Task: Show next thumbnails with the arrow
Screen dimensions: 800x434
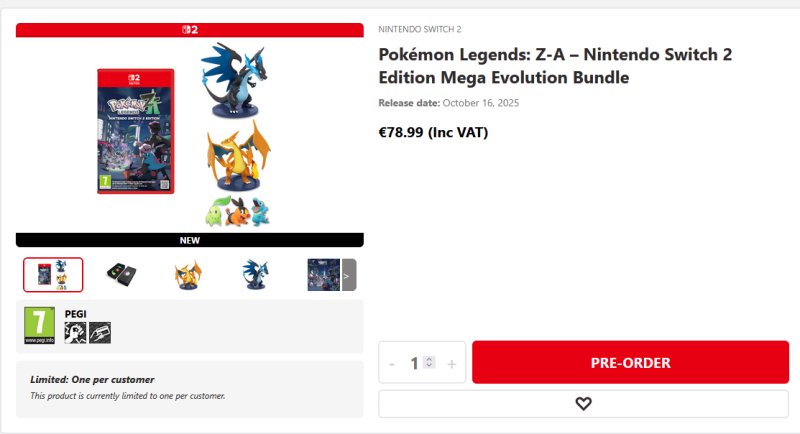Action: [x=348, y=274]
